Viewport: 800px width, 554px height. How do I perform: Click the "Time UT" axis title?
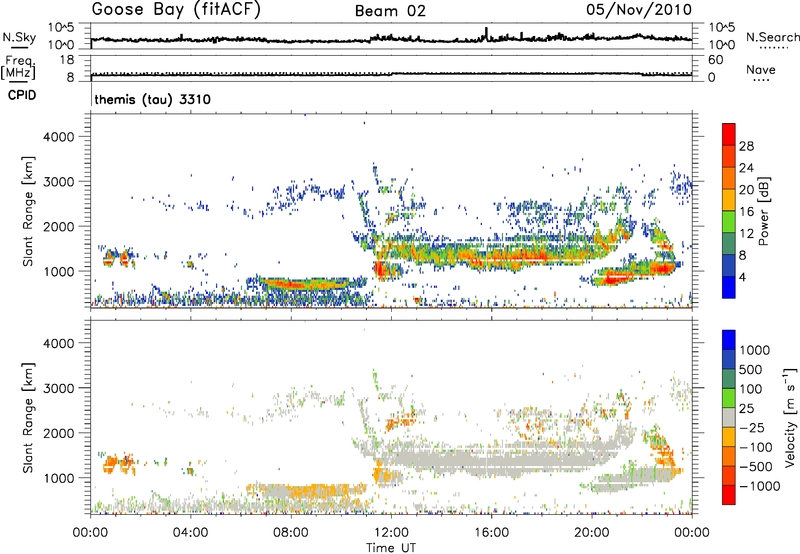click(391, 548)
